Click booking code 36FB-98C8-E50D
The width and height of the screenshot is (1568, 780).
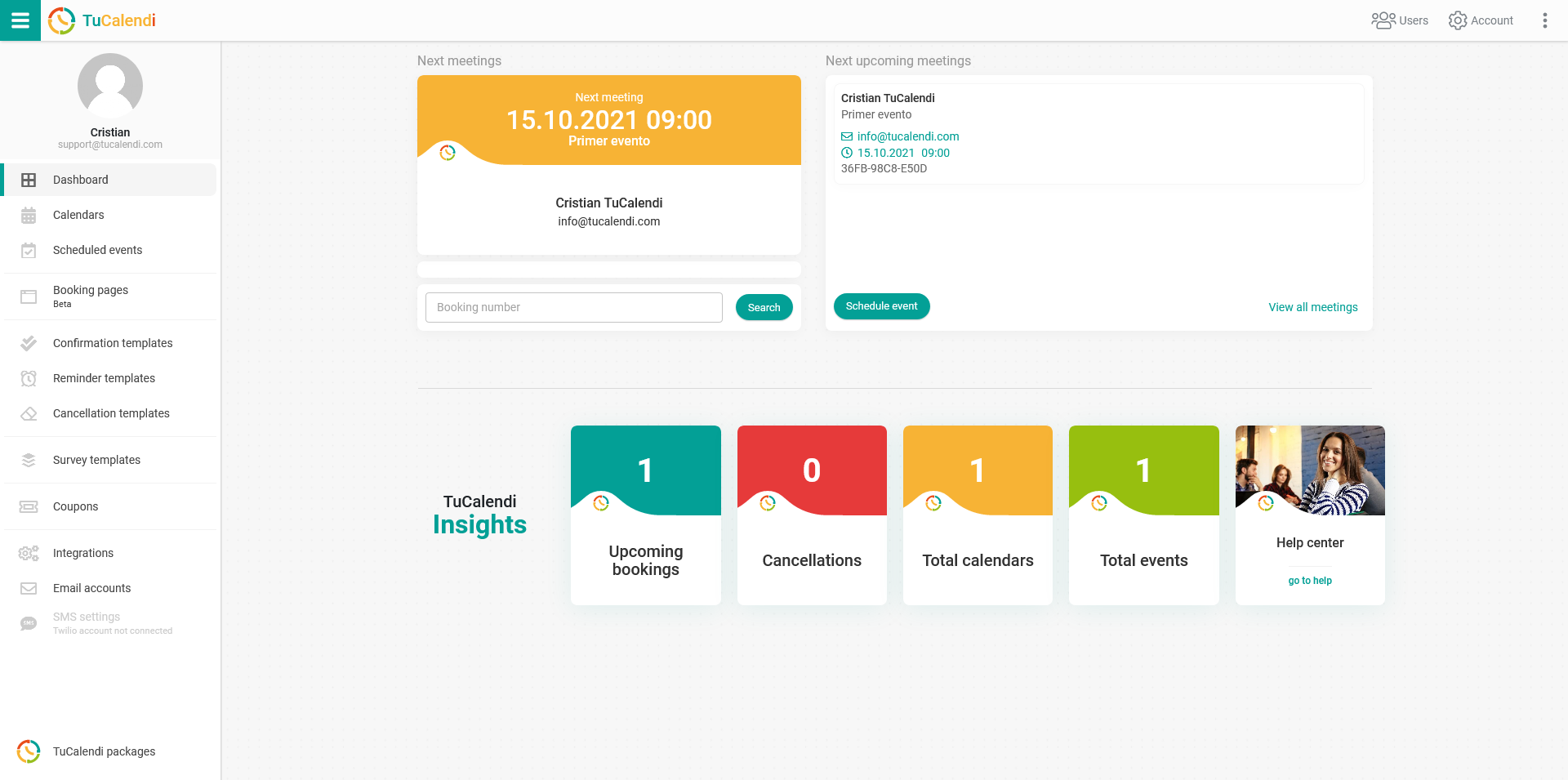pos(884,168)
